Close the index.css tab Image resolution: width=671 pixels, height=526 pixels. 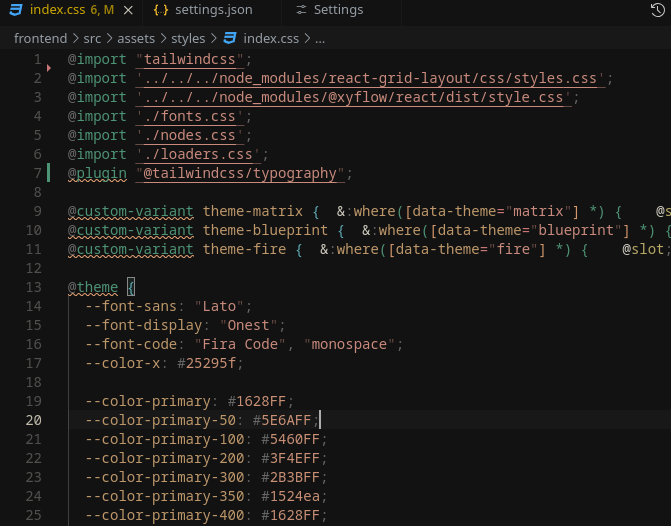[128, 10]
